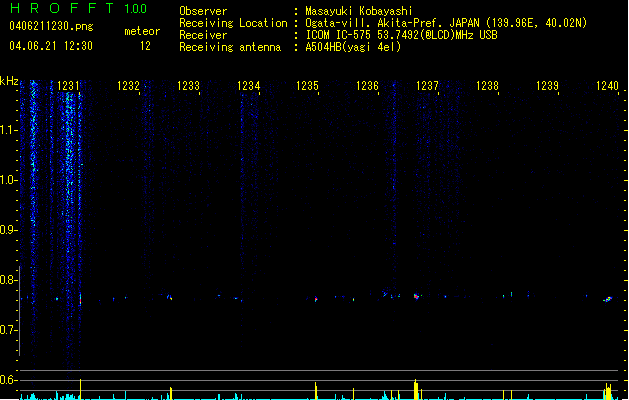Click the 1240 time marker
629x400 pixels.
click(x=607, y=86)
